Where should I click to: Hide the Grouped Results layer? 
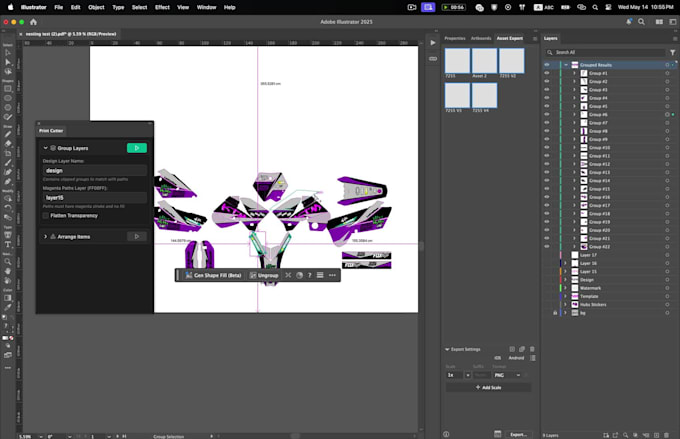pyautogui.click(x=546, y=65)
